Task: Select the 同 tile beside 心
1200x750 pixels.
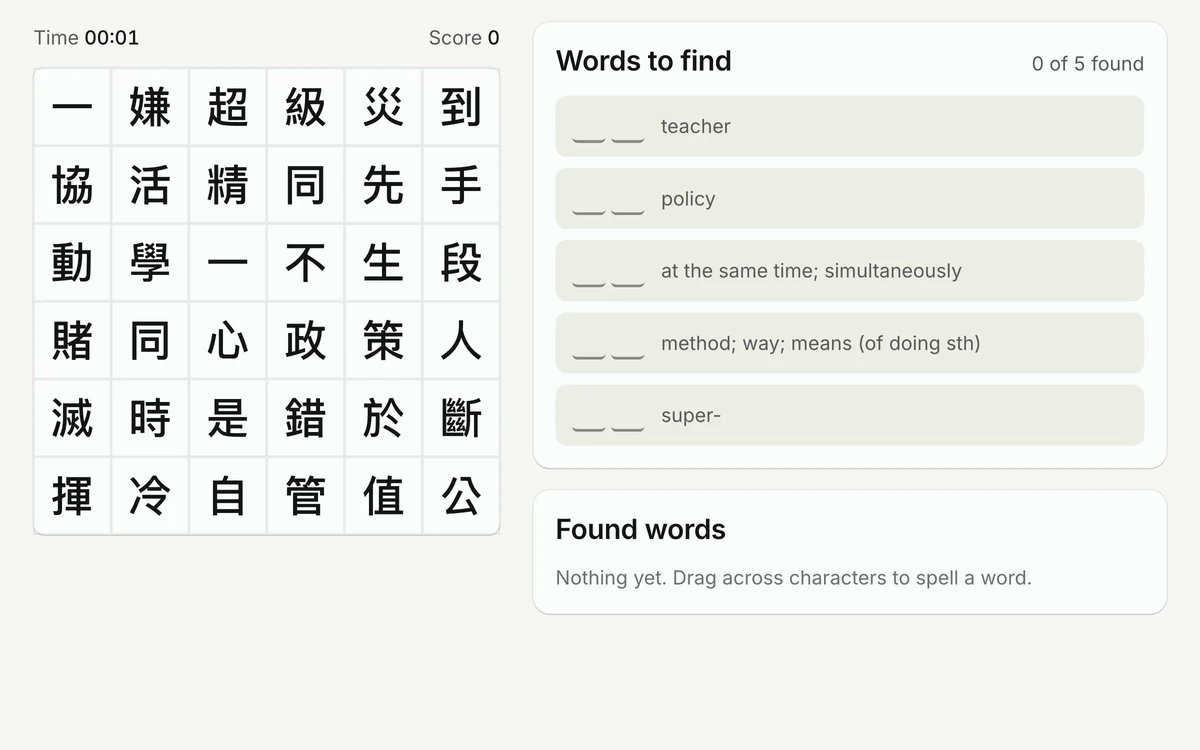Action: (x=150, y=341)
